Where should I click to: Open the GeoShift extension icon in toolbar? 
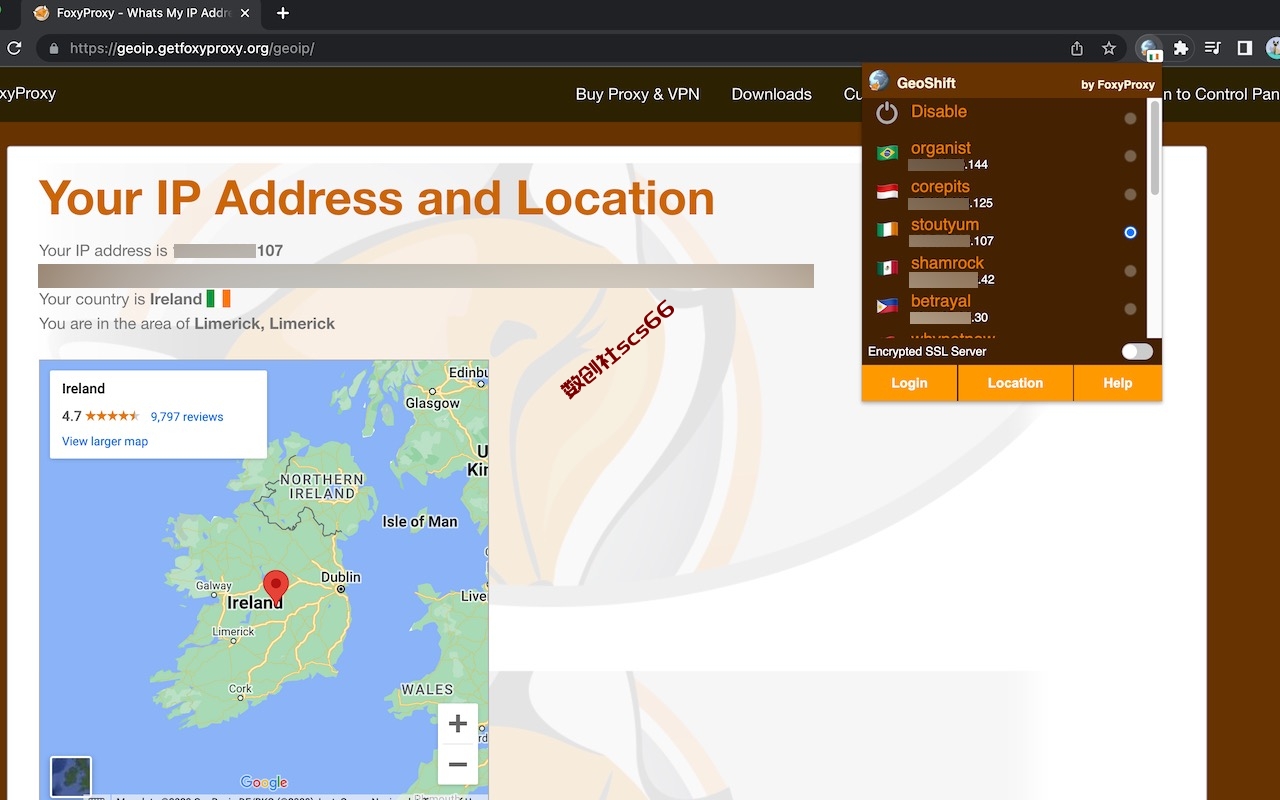pos(1150,48)
